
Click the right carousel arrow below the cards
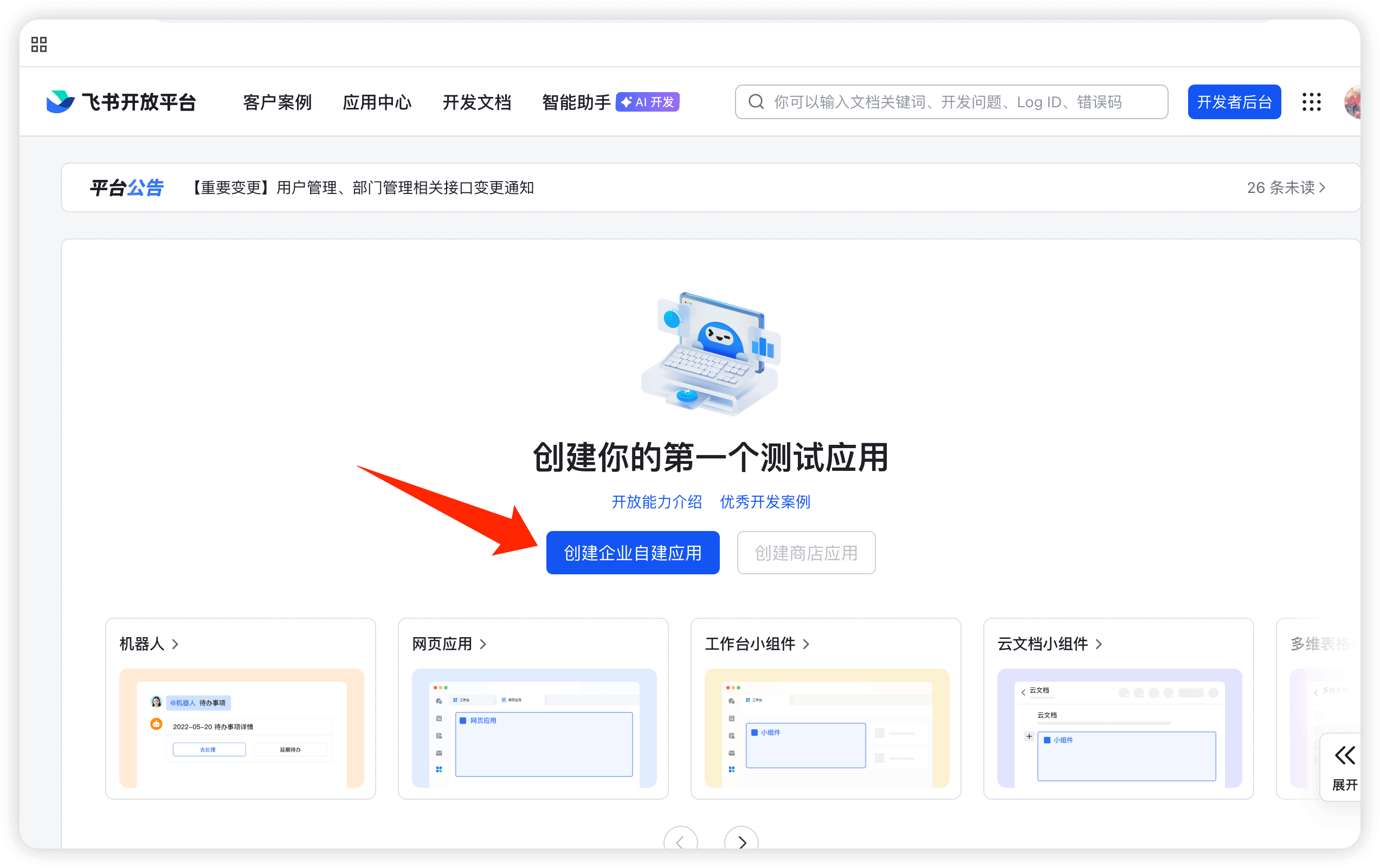[x=741, y=843]
